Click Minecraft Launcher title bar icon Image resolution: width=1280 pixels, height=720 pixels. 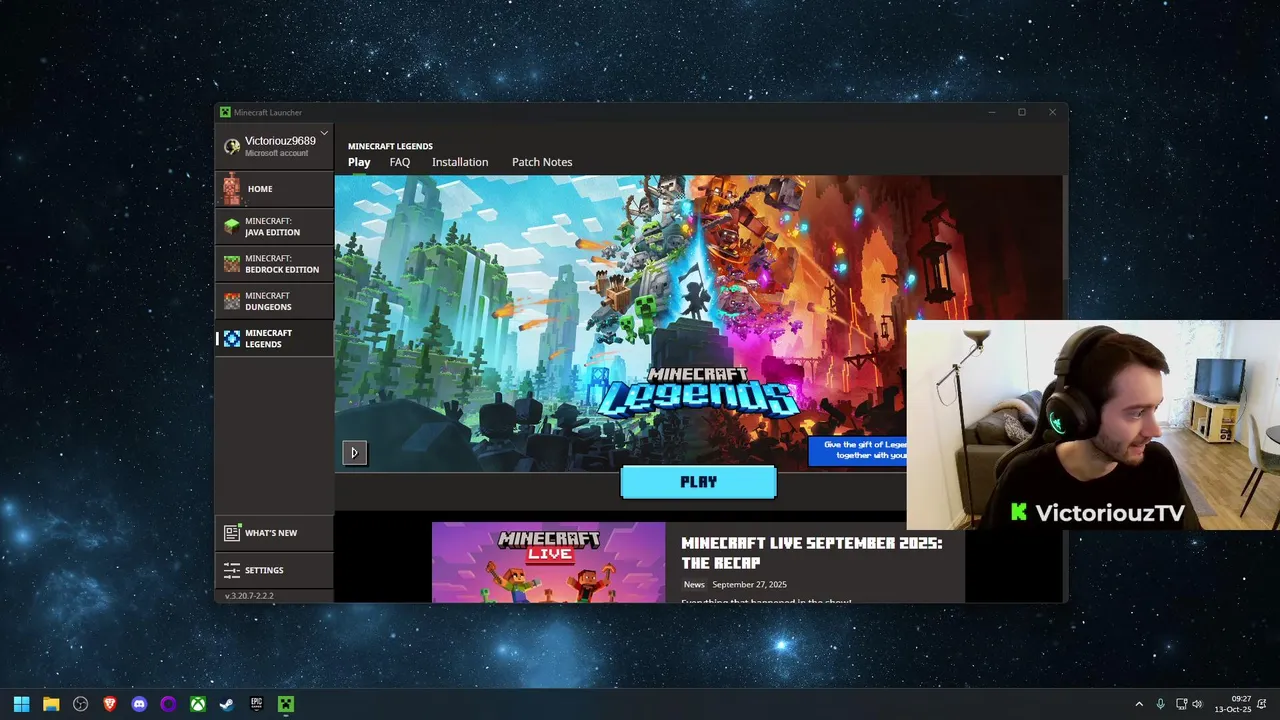click(x=225, y=112)
